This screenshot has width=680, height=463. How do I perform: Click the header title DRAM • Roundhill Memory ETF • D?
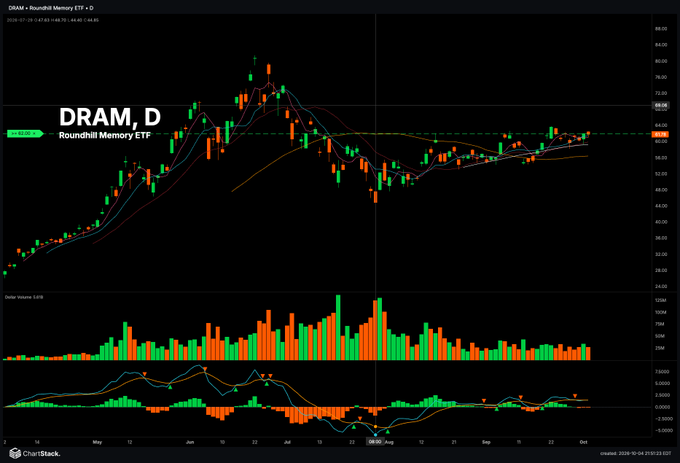pos(51,8)
